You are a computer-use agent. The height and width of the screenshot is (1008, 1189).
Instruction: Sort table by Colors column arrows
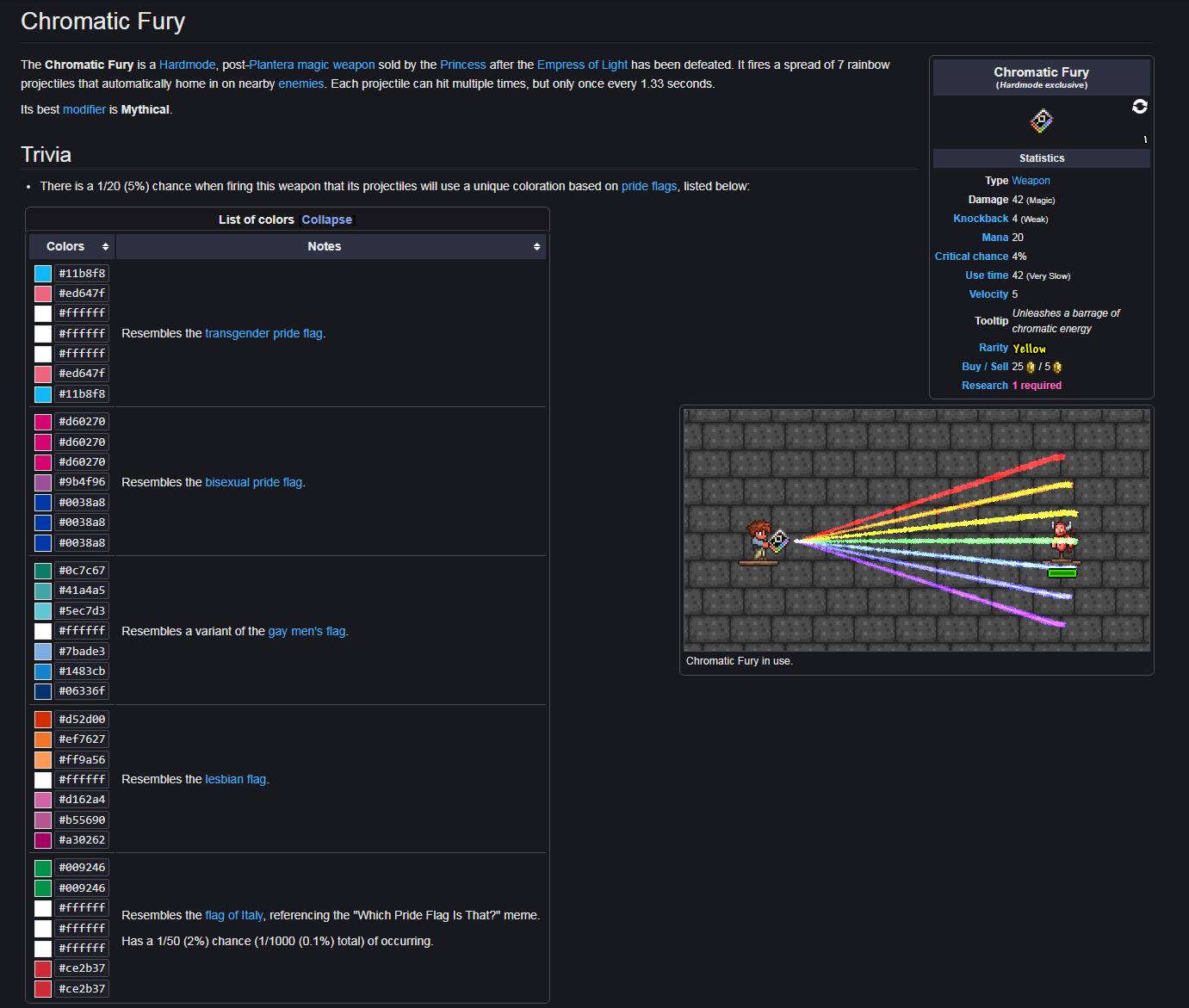106,247
